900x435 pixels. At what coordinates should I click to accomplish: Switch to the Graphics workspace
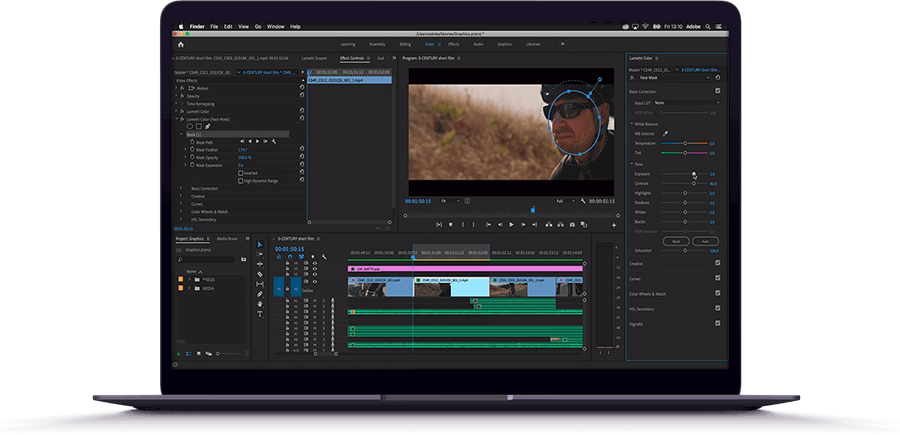click(505, 44)
